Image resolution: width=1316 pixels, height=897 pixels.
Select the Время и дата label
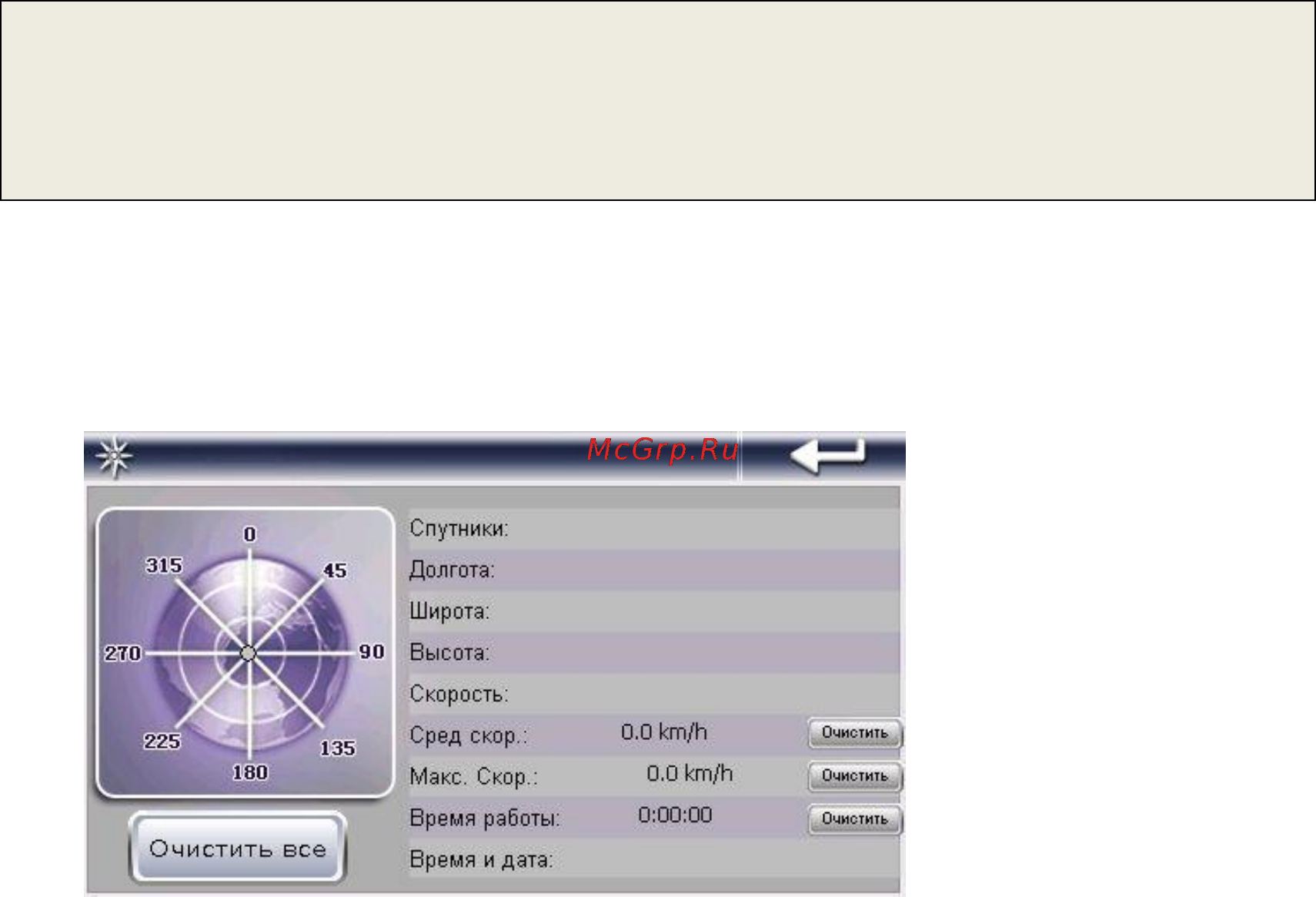[x=481, y=859]
